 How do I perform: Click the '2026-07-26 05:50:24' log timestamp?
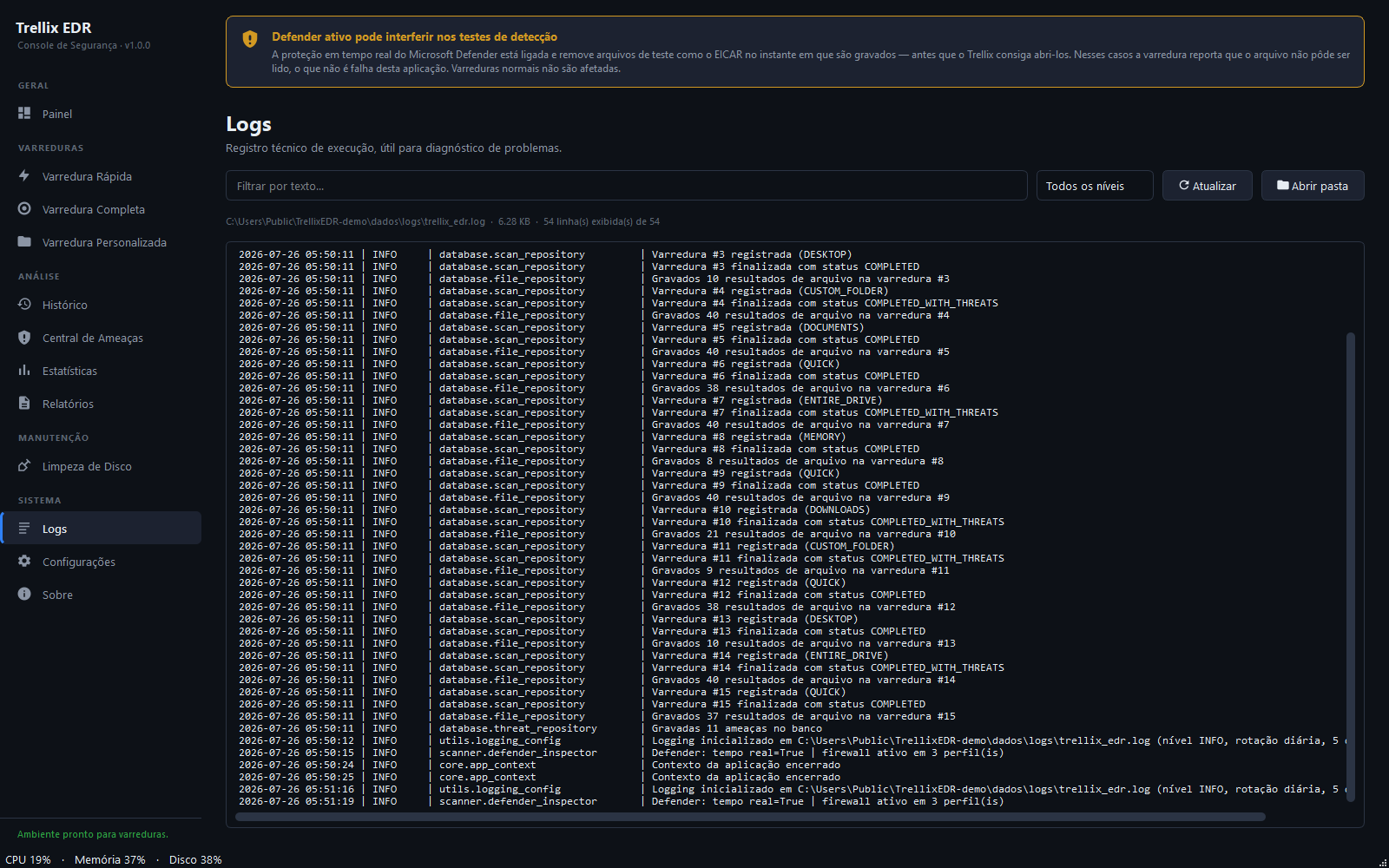coord(297,765)
